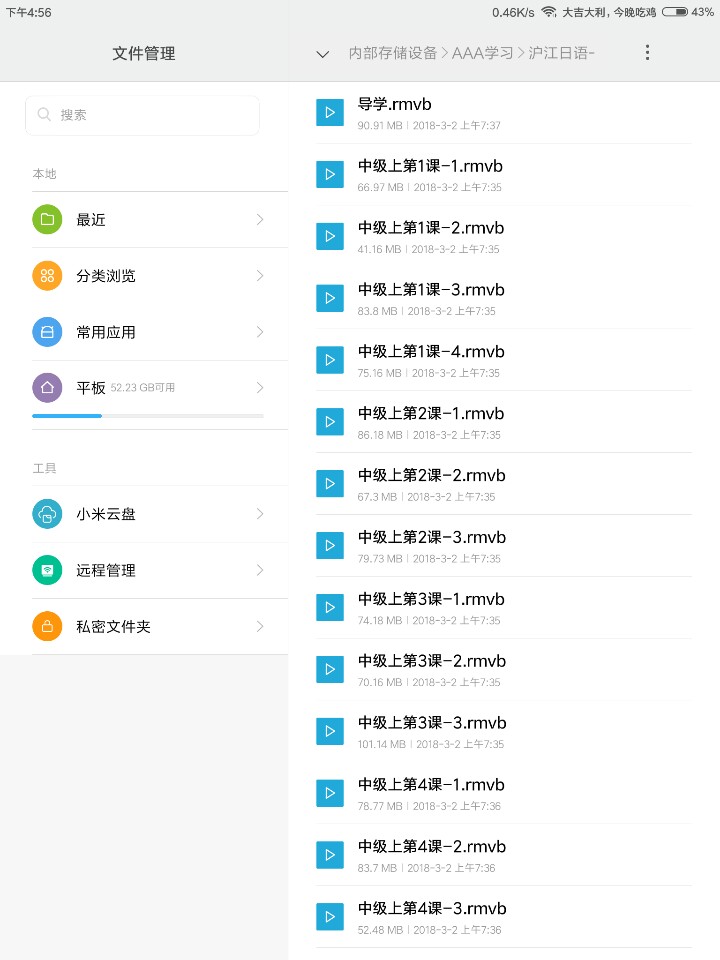Viewport: 720px width, 960px height.
Task: Open the file 中级上第3课-3.rmvb
Action: (432, 723)
